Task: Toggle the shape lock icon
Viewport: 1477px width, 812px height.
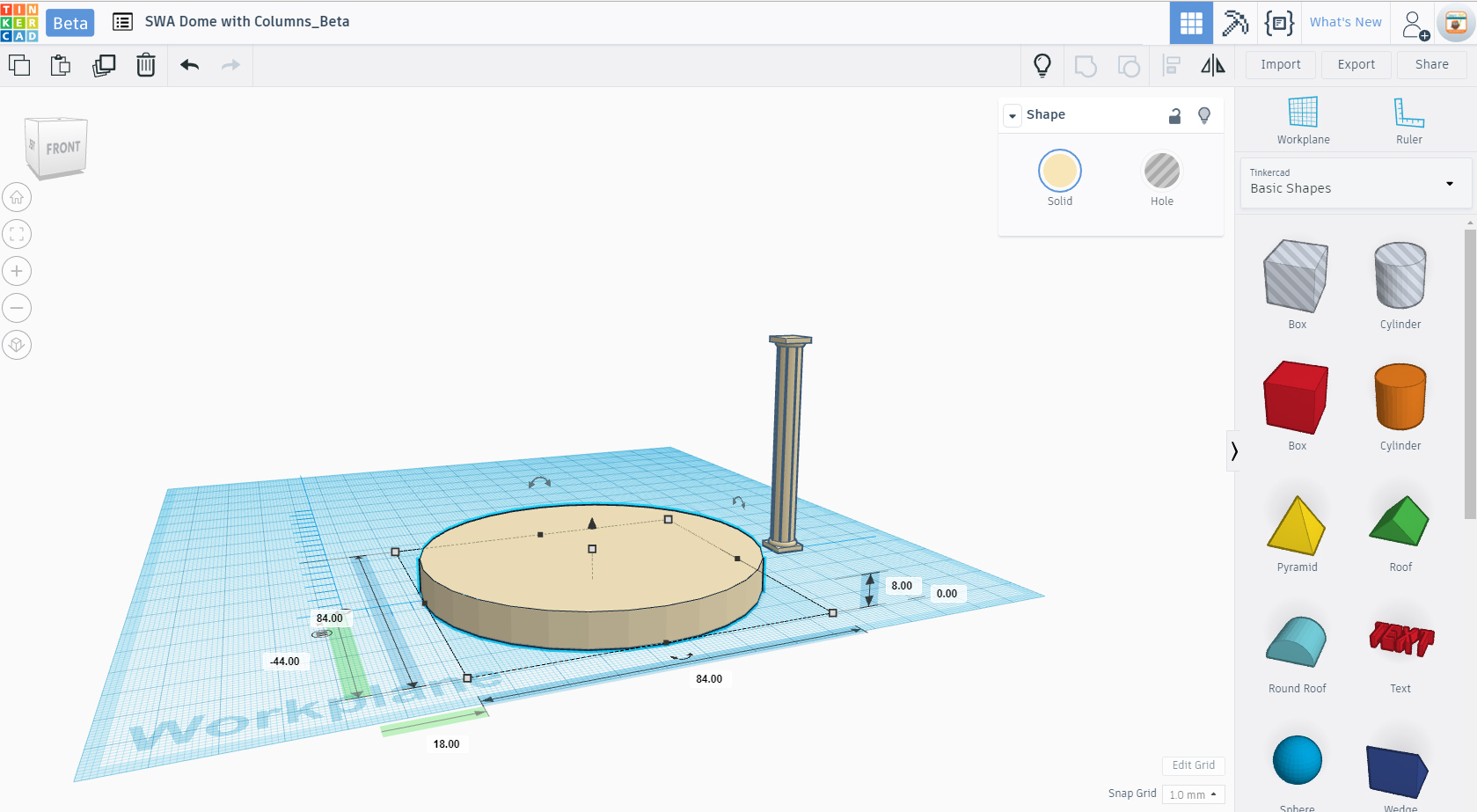Action: pos(1174,115)
